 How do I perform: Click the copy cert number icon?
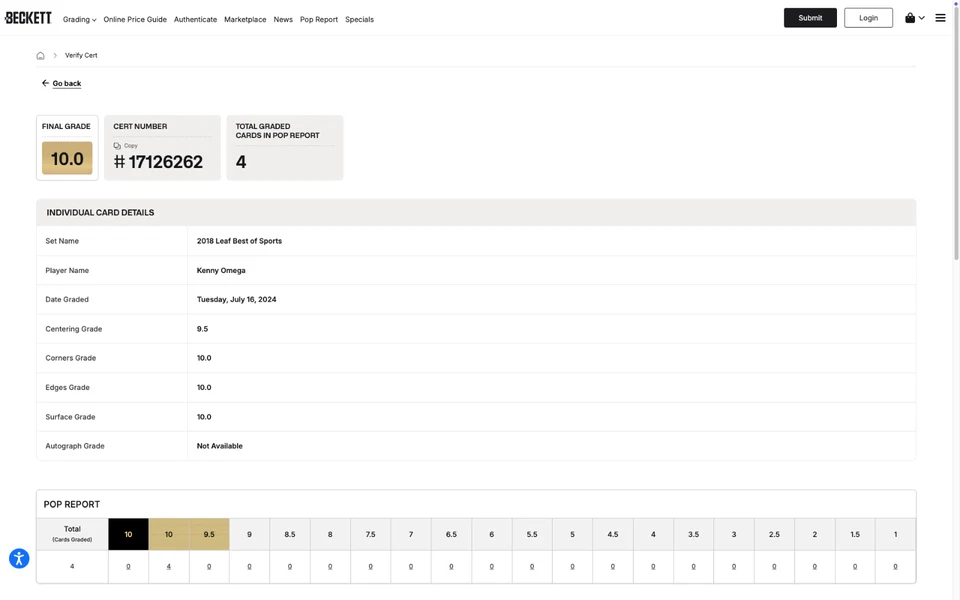[x=117, y=146]
